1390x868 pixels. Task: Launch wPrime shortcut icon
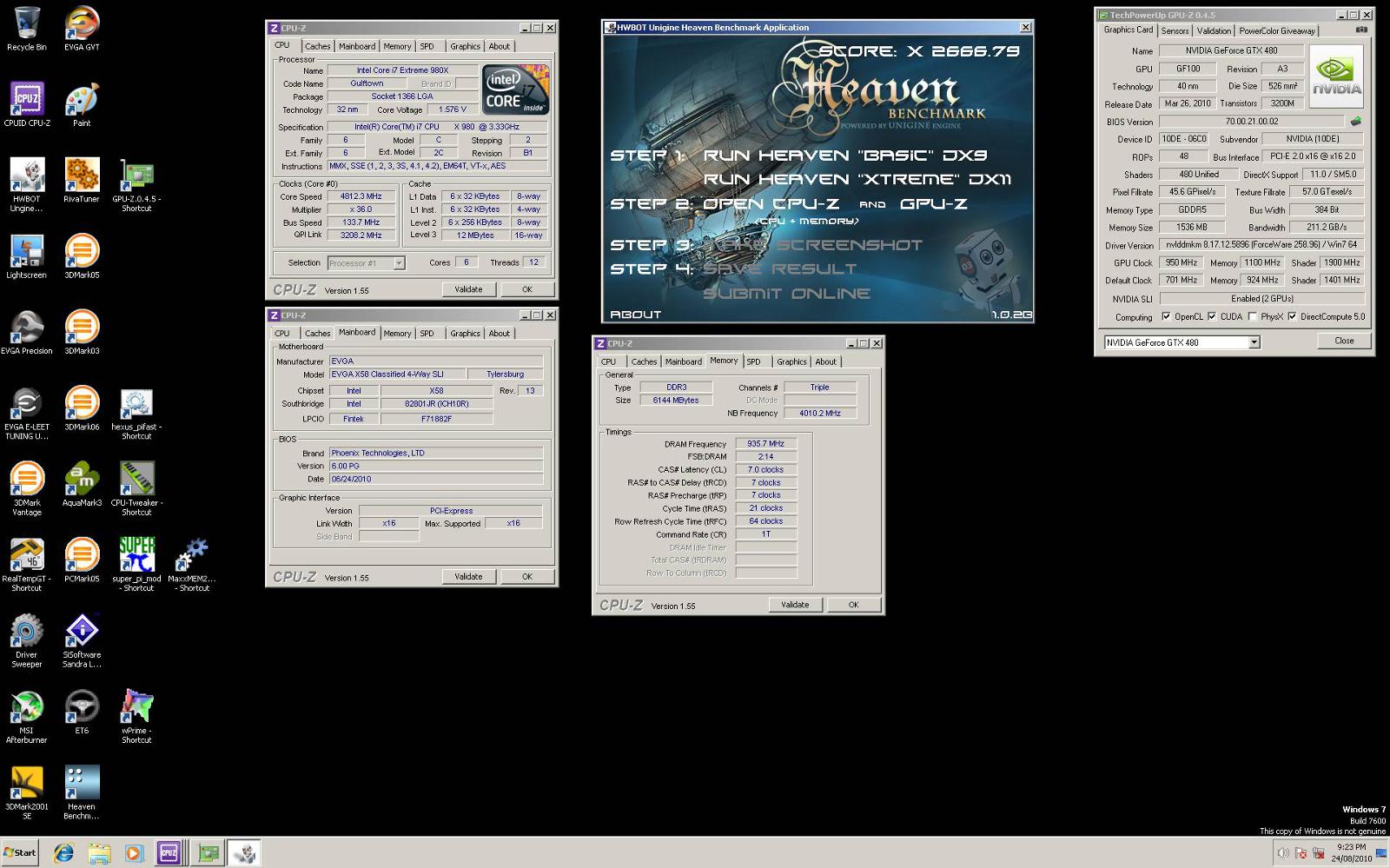pos(136,716)
